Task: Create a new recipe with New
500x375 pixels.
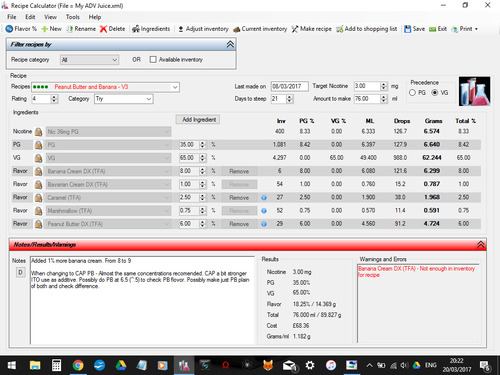Action: [51, 29]
